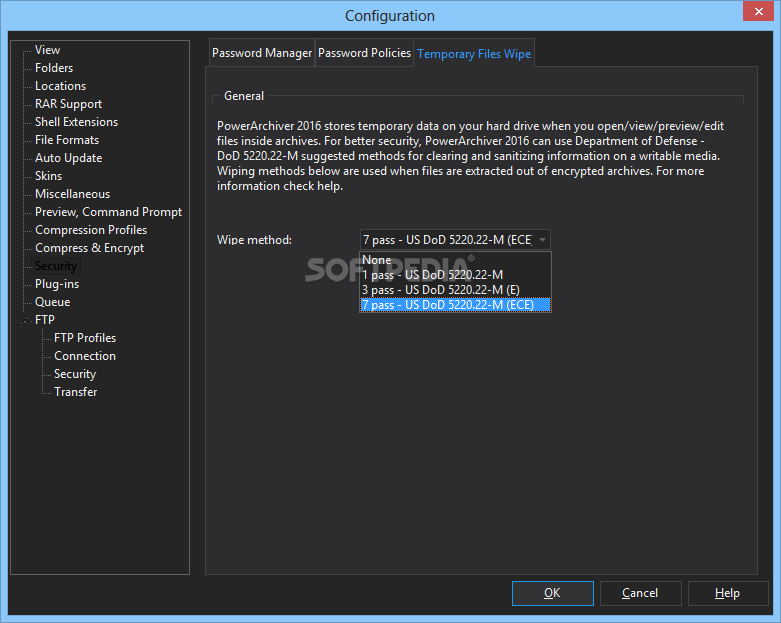Select the highlighted Security category above Plug-ins

pyautogui.click(x=56, y=266)
